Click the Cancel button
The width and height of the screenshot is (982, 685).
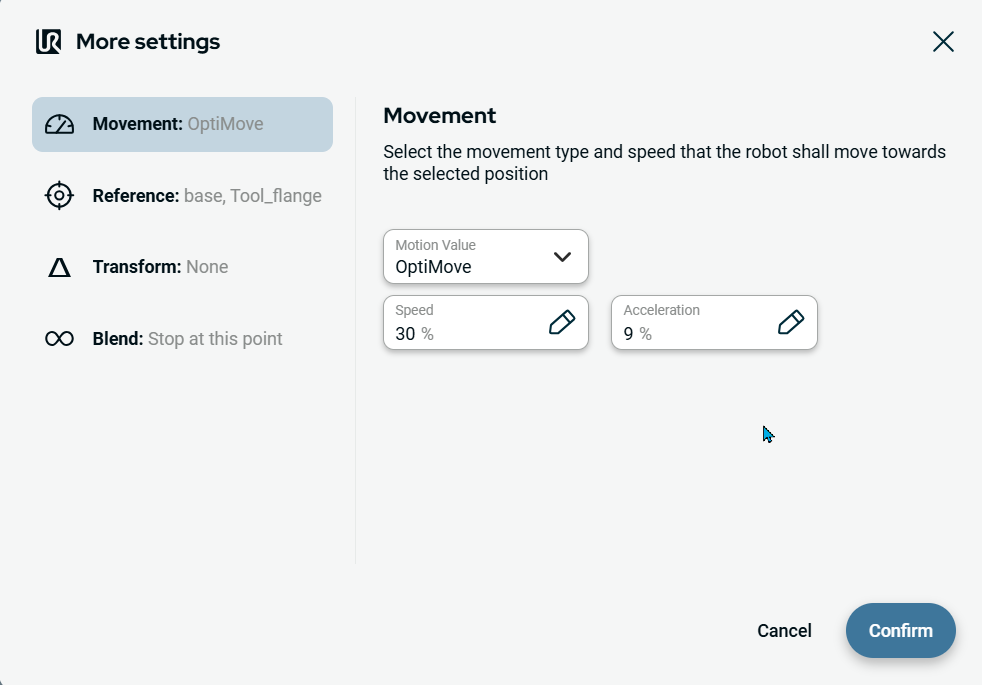784,631
